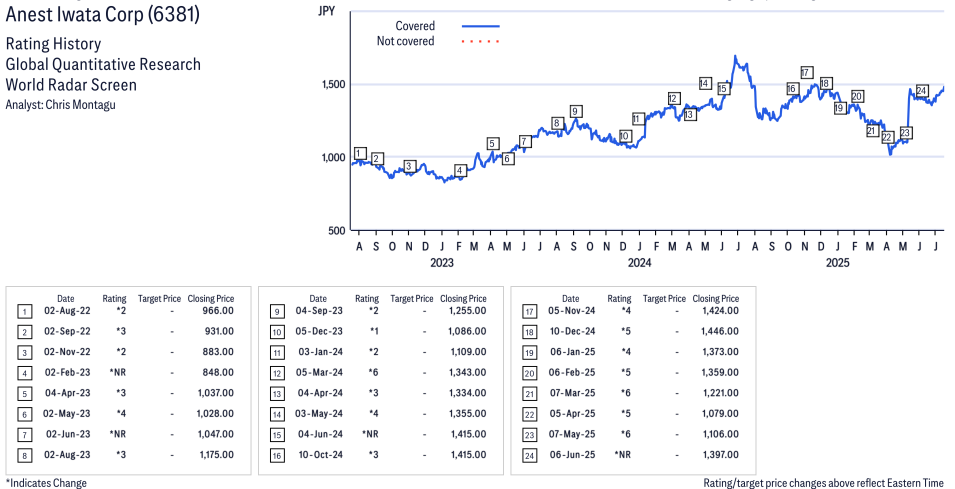Click chart marker 24 on the chart
The height and width of the screenshot is (489, 955).
click(922, 91)
